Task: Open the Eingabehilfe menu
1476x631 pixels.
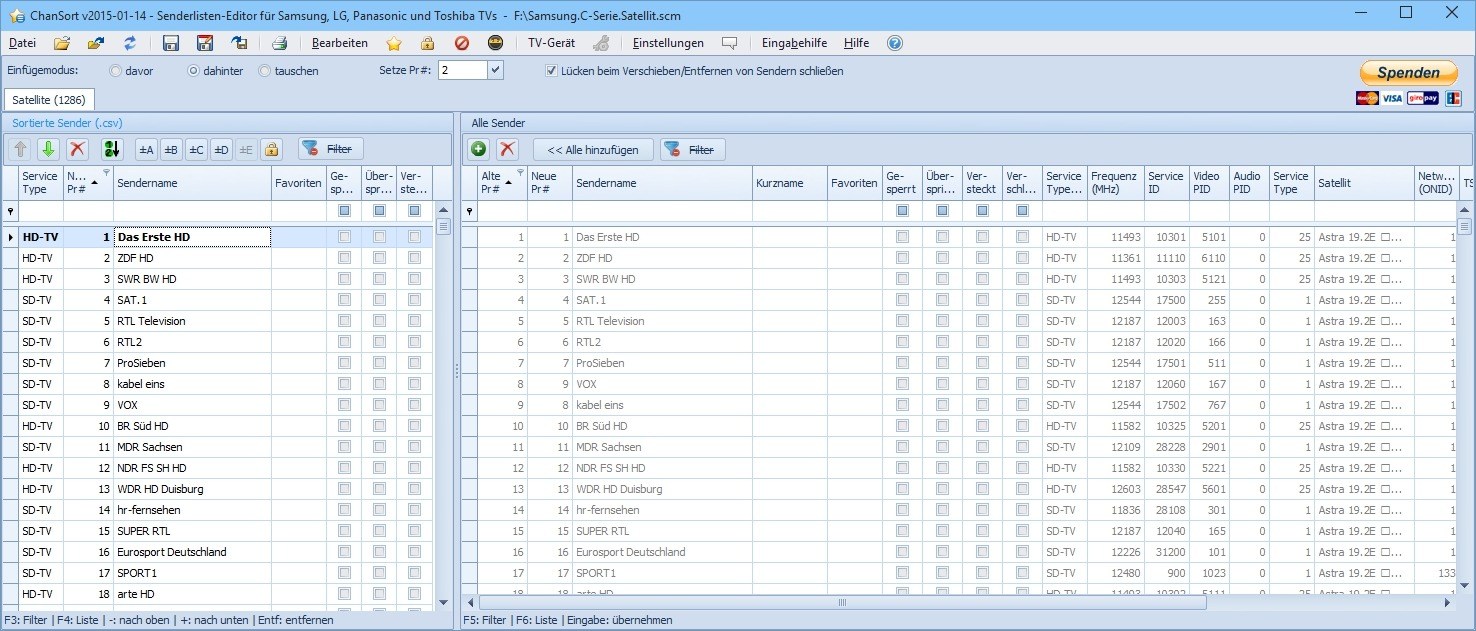Action: click(794, 43)
